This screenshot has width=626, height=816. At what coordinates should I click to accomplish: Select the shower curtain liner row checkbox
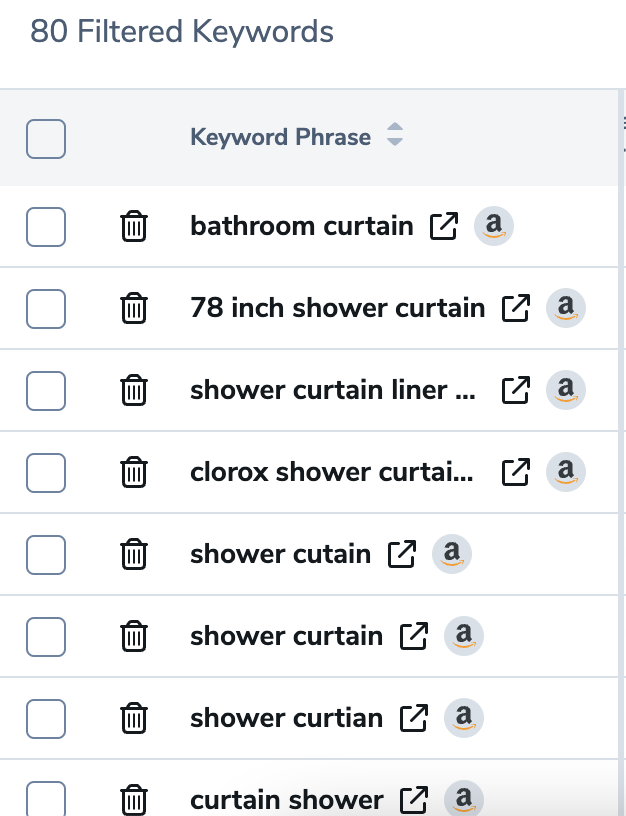(x=46, y=391)
